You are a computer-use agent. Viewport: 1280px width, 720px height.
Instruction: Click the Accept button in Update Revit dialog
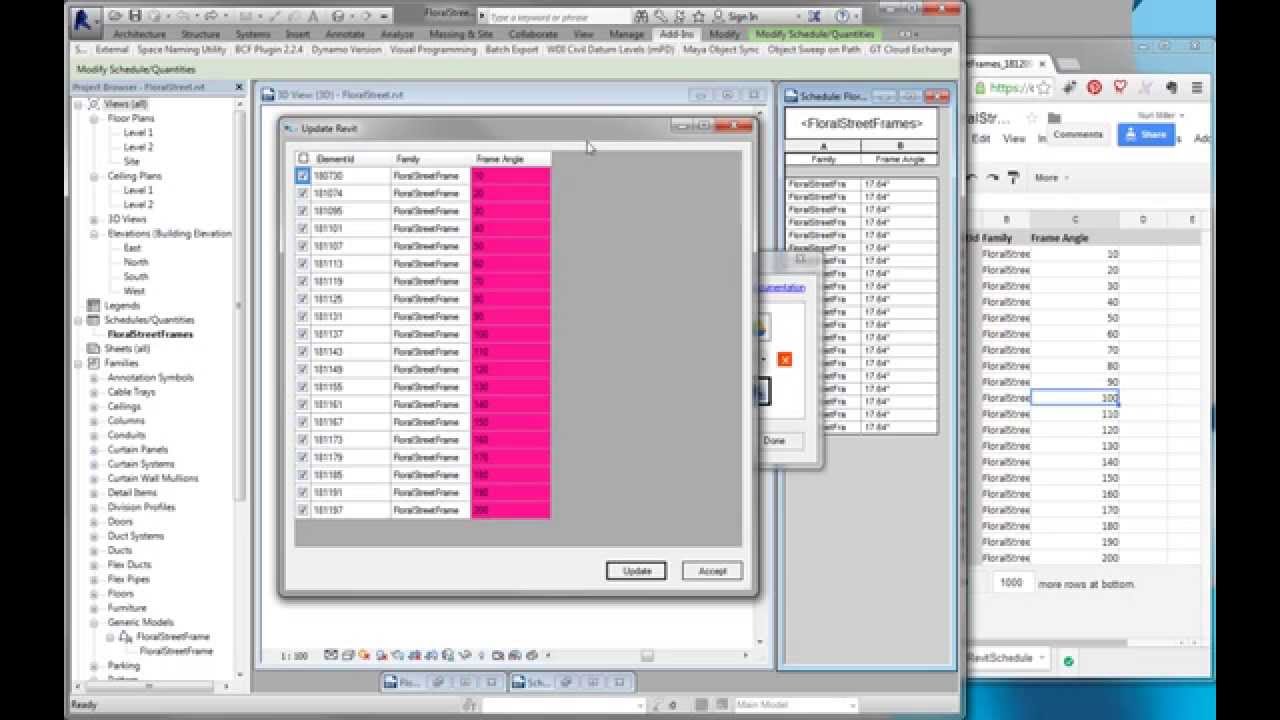point(712,571)
